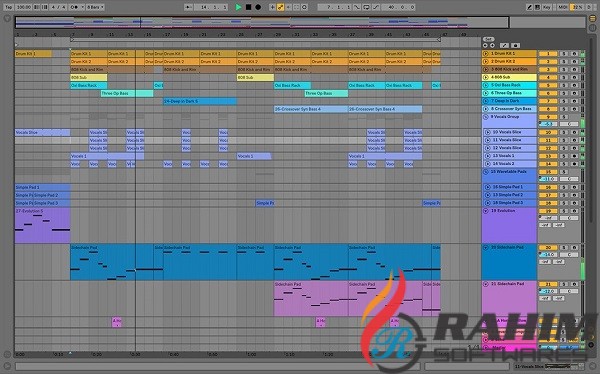Collapse the 15 Wavetable Pads group
600x374 pixels.
pyautogui.click(x=486, y=172)
